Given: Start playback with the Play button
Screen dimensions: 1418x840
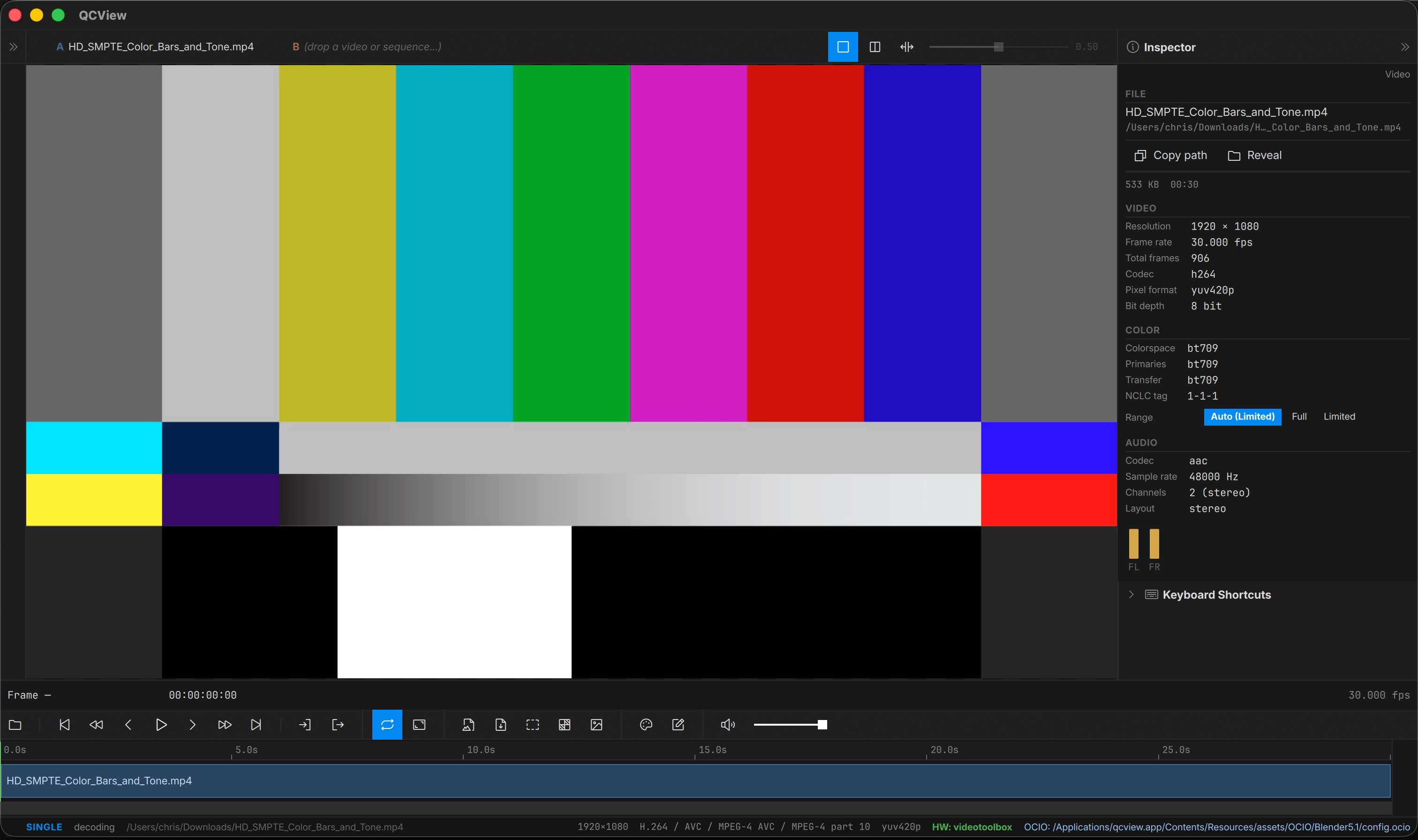Looking at the screenshot, I should coord(161,725).
